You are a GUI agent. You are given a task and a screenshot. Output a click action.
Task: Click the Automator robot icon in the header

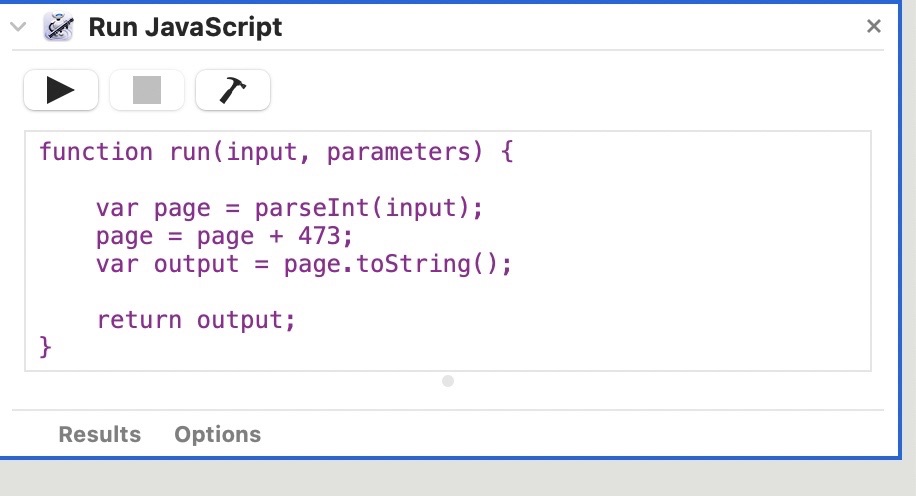point(58,27)
